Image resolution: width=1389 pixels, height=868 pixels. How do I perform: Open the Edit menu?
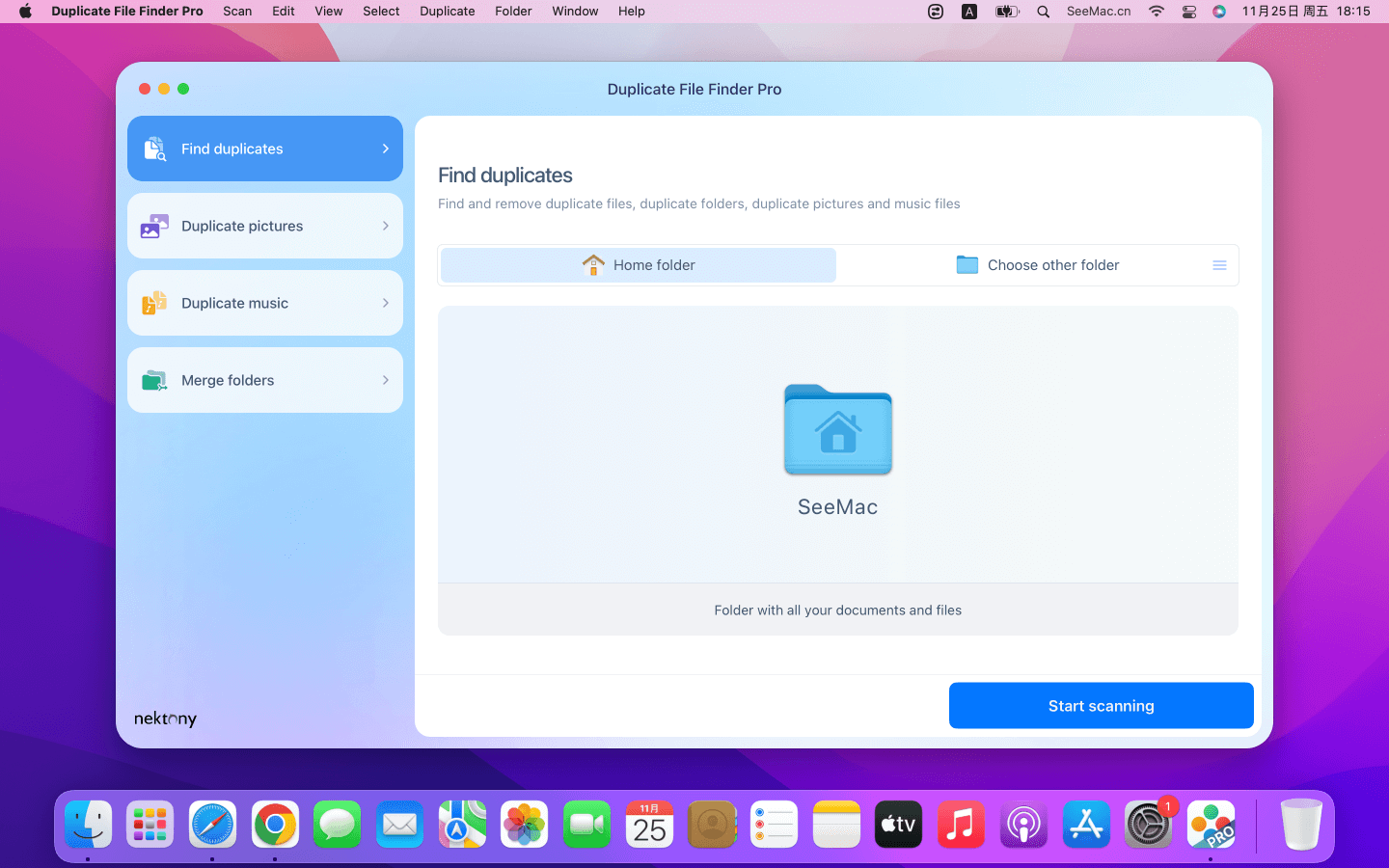click(x=284, y=12)
